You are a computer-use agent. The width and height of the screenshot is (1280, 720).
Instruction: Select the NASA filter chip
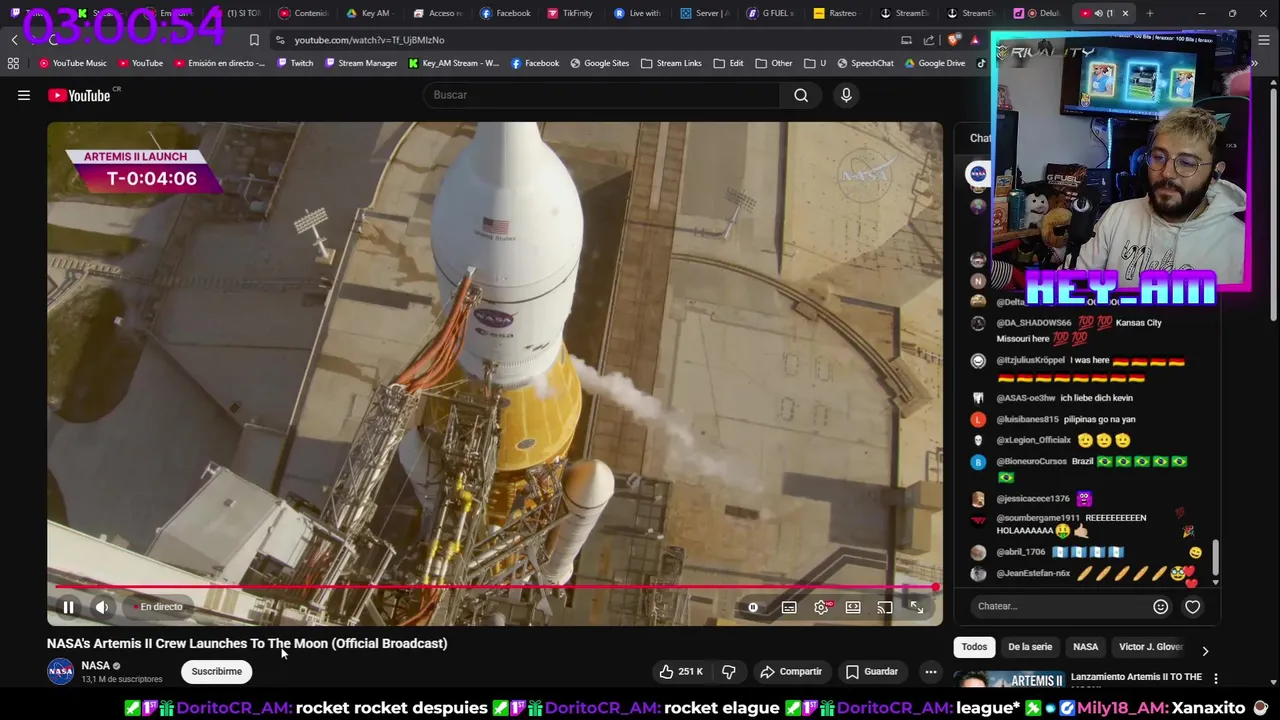1085,647
